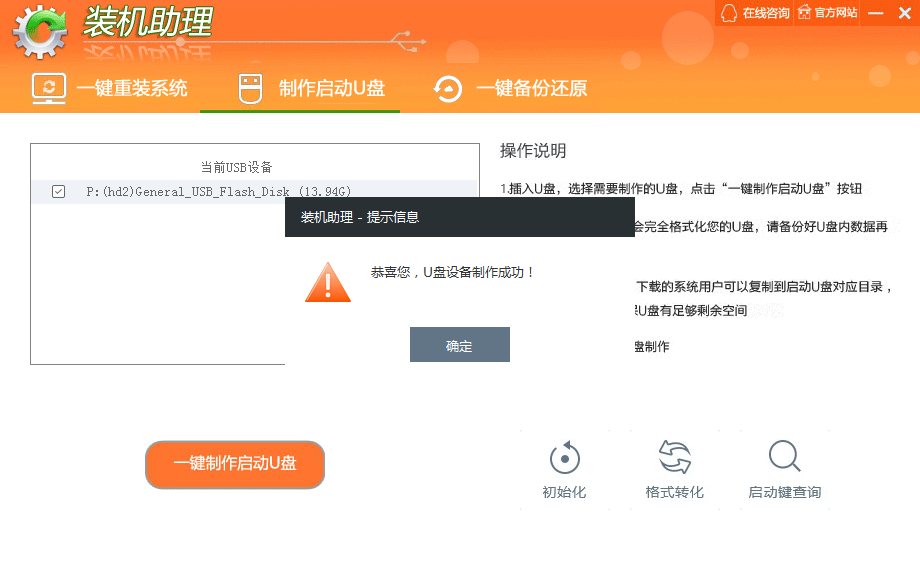The width and height of the screenshot is (920, 579).
Task: Click the cloud restore icon beside 一键备份还原
Action: 447,89
